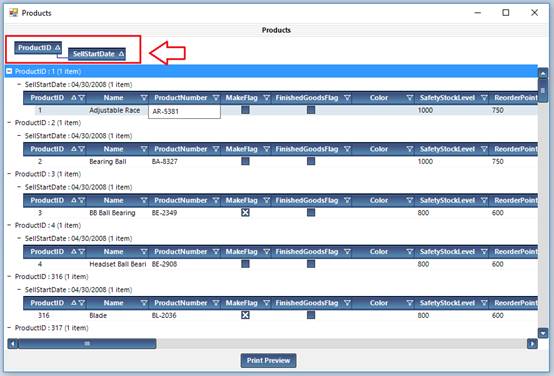This screenshot has height=376, width=554.
Task: Sort by ProductNumber column in ProductID 2 group
Action: coord(181,149)
